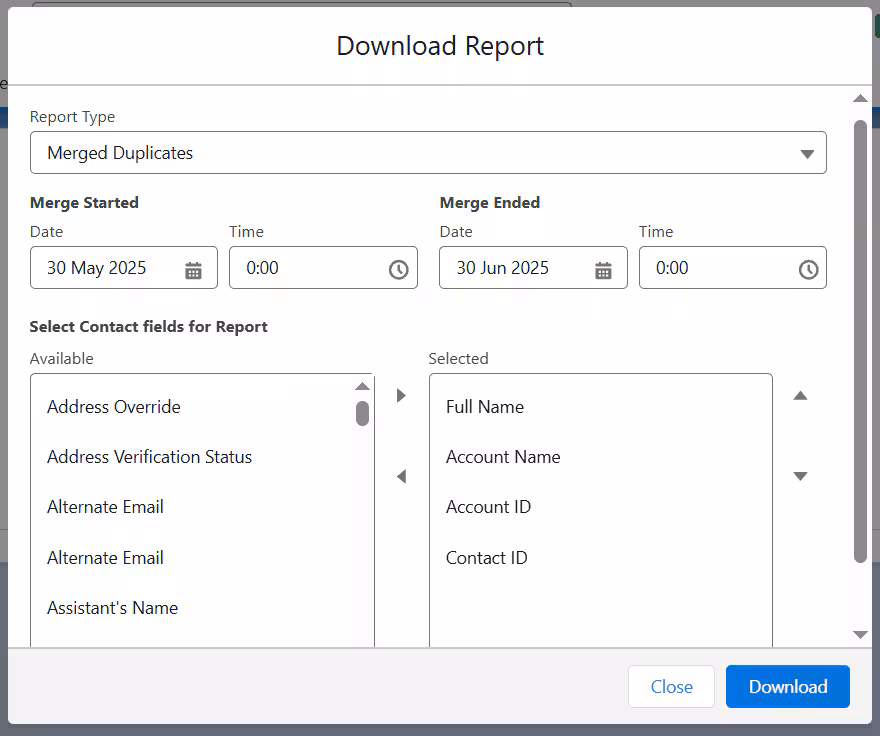Open the Merge Started calendar picker
Viewport: 880px width, 736px height.
coord(193,270)
